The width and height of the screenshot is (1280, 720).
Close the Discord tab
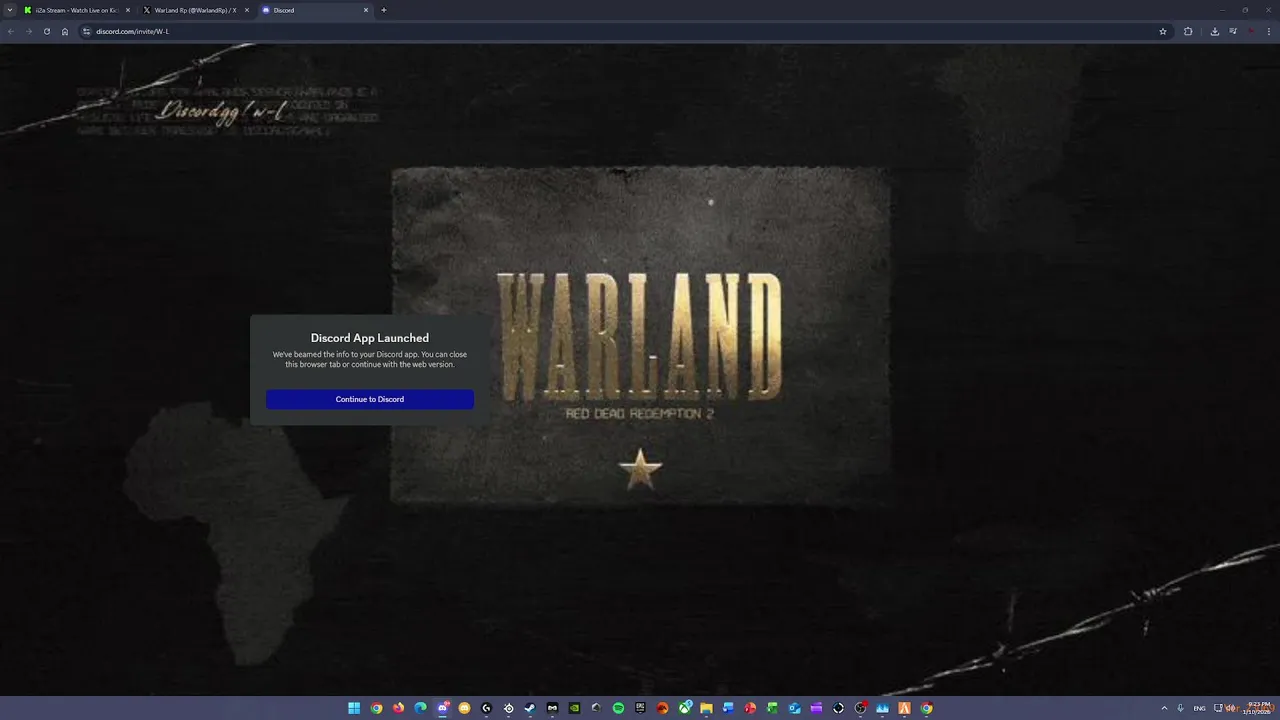(x=366, y=10)
